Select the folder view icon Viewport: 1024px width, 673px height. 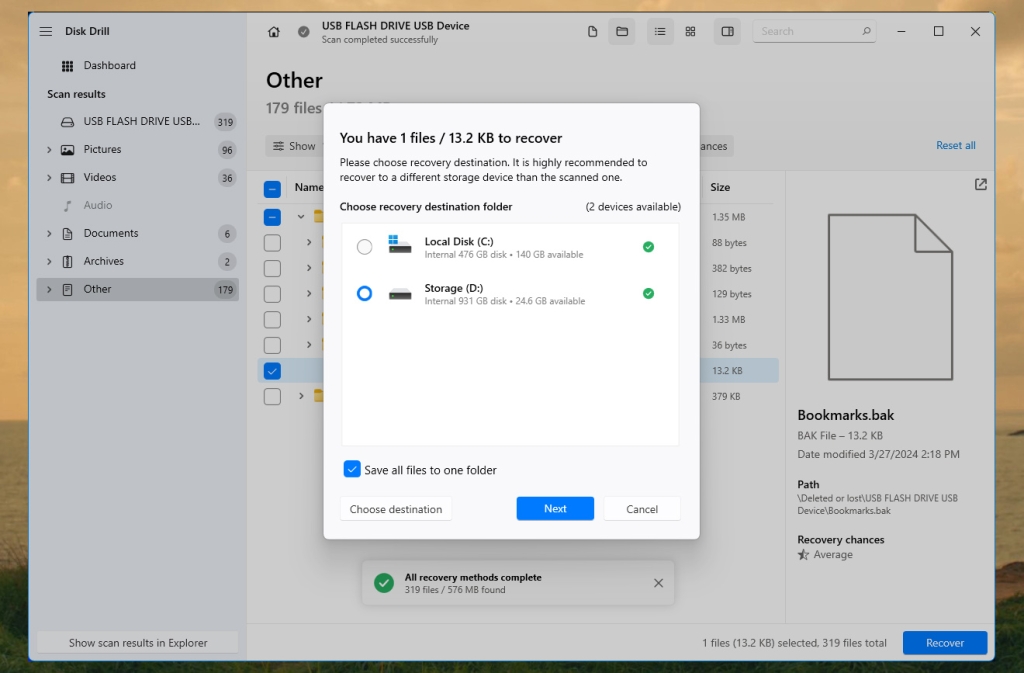622,31
